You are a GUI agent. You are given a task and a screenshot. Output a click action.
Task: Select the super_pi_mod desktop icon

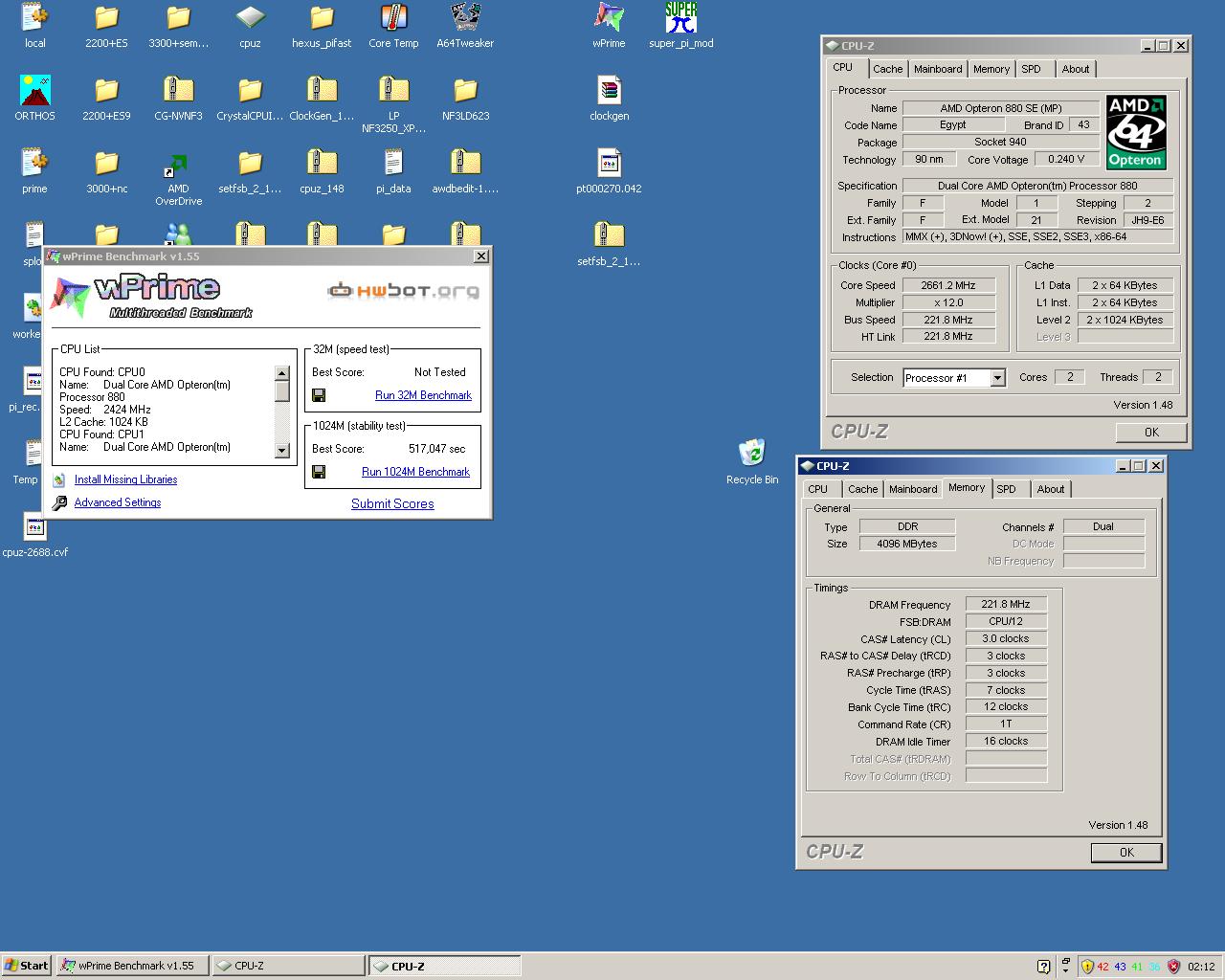point(680,26)
